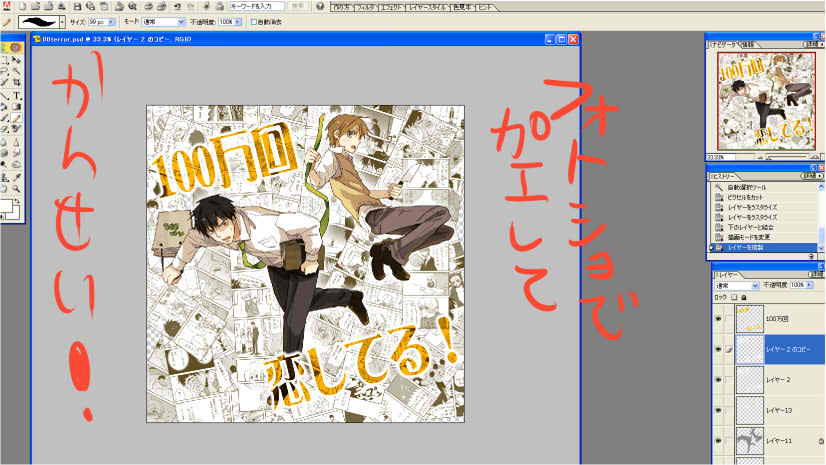Open the layer opacity 100% dropdown
This screenshot has width=826, height=465.
[810, 285]
